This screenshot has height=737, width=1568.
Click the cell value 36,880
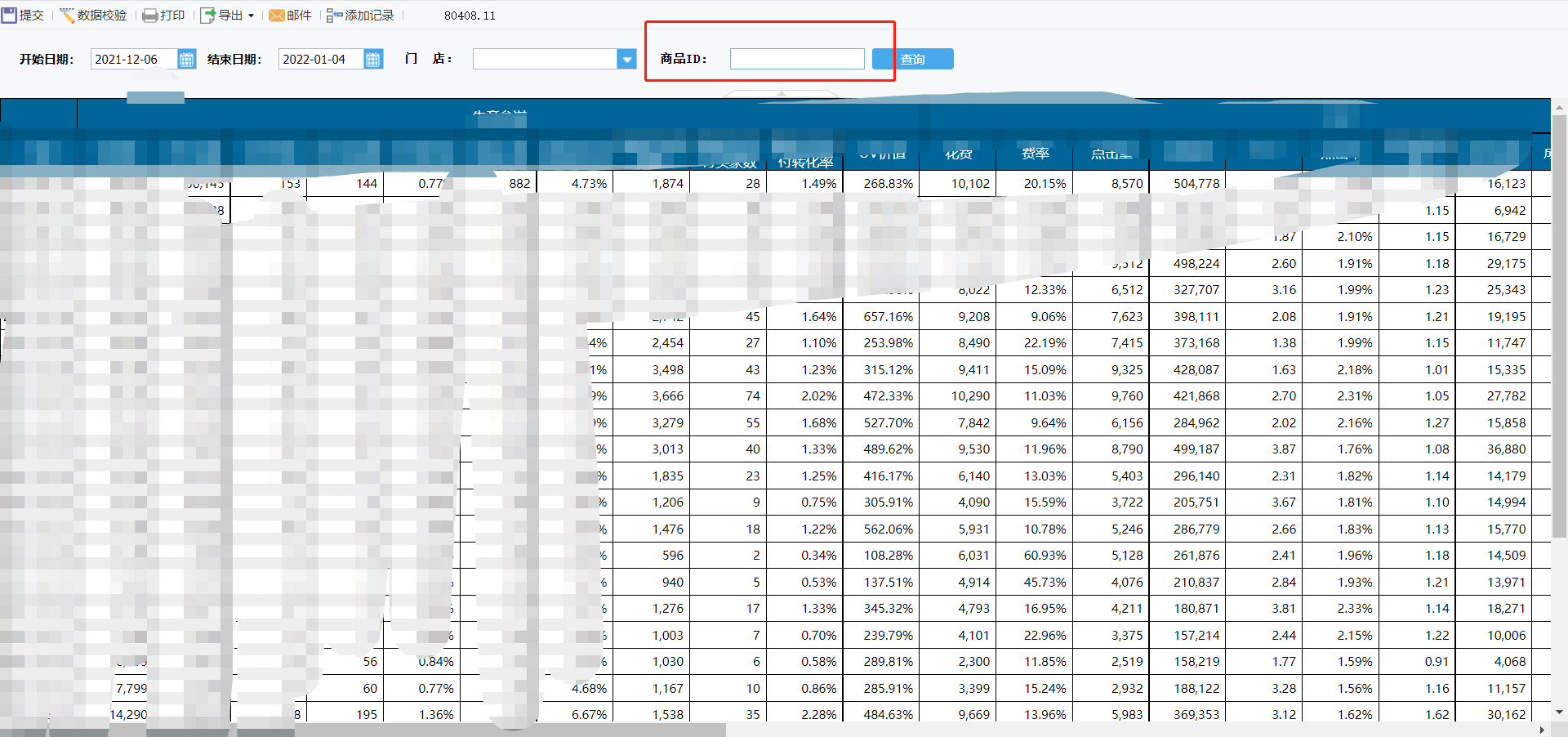tap(1506, 449)
